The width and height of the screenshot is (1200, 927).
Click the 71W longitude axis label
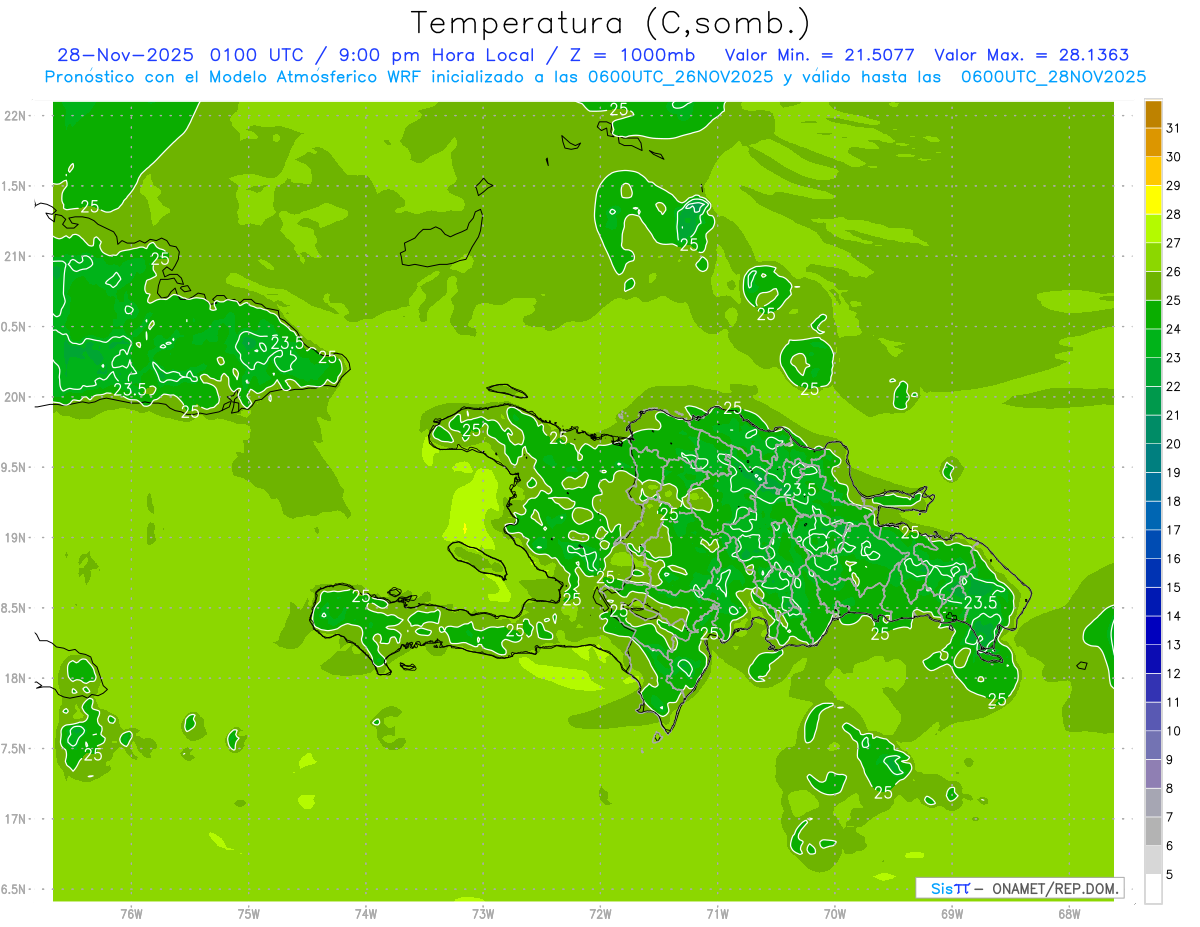click(717, 913)
